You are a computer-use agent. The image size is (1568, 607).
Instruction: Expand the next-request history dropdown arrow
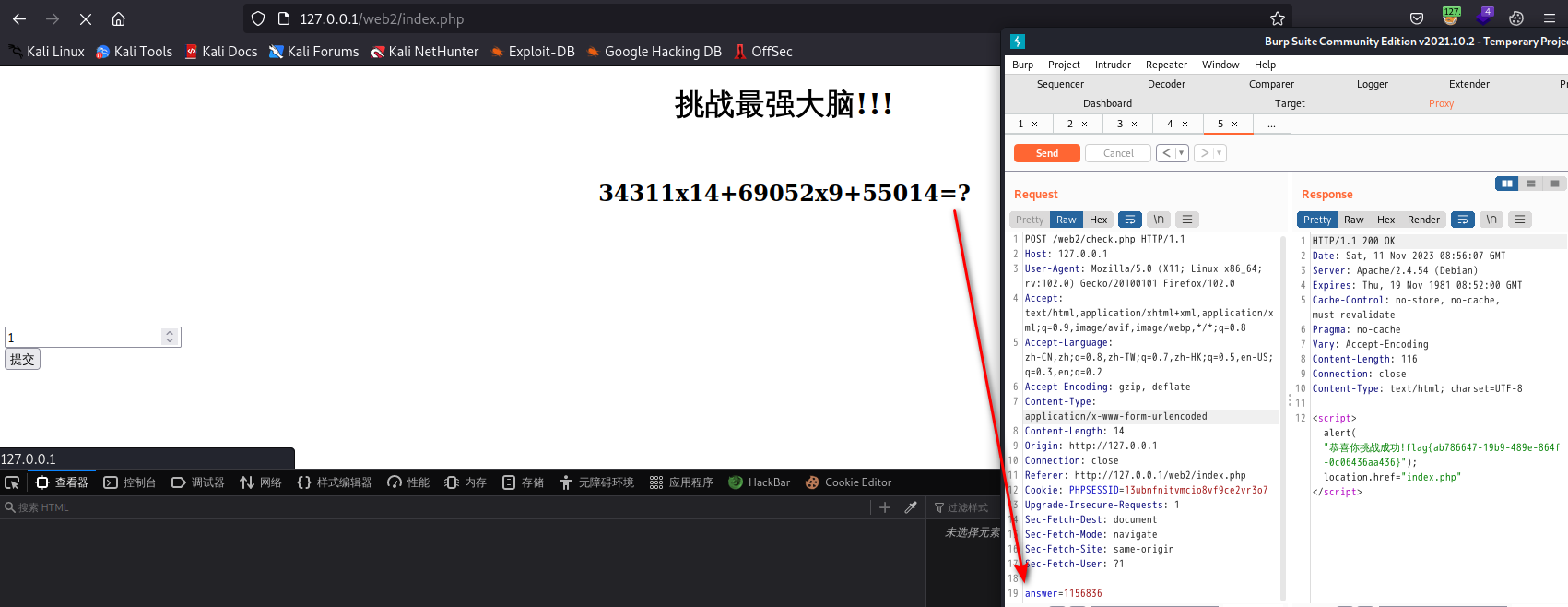point(1219,153)
